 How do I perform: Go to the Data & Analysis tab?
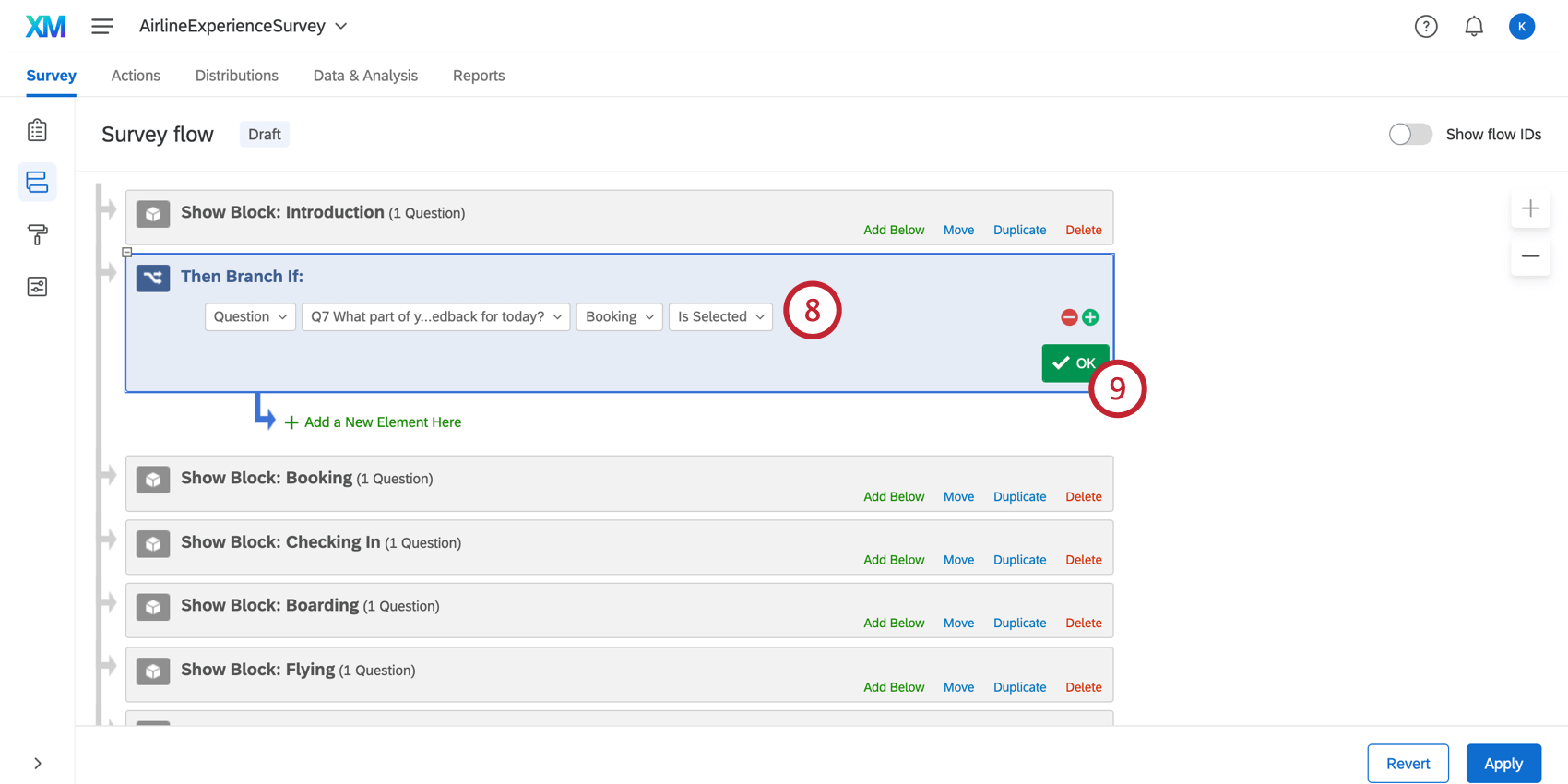pos(365,76)
